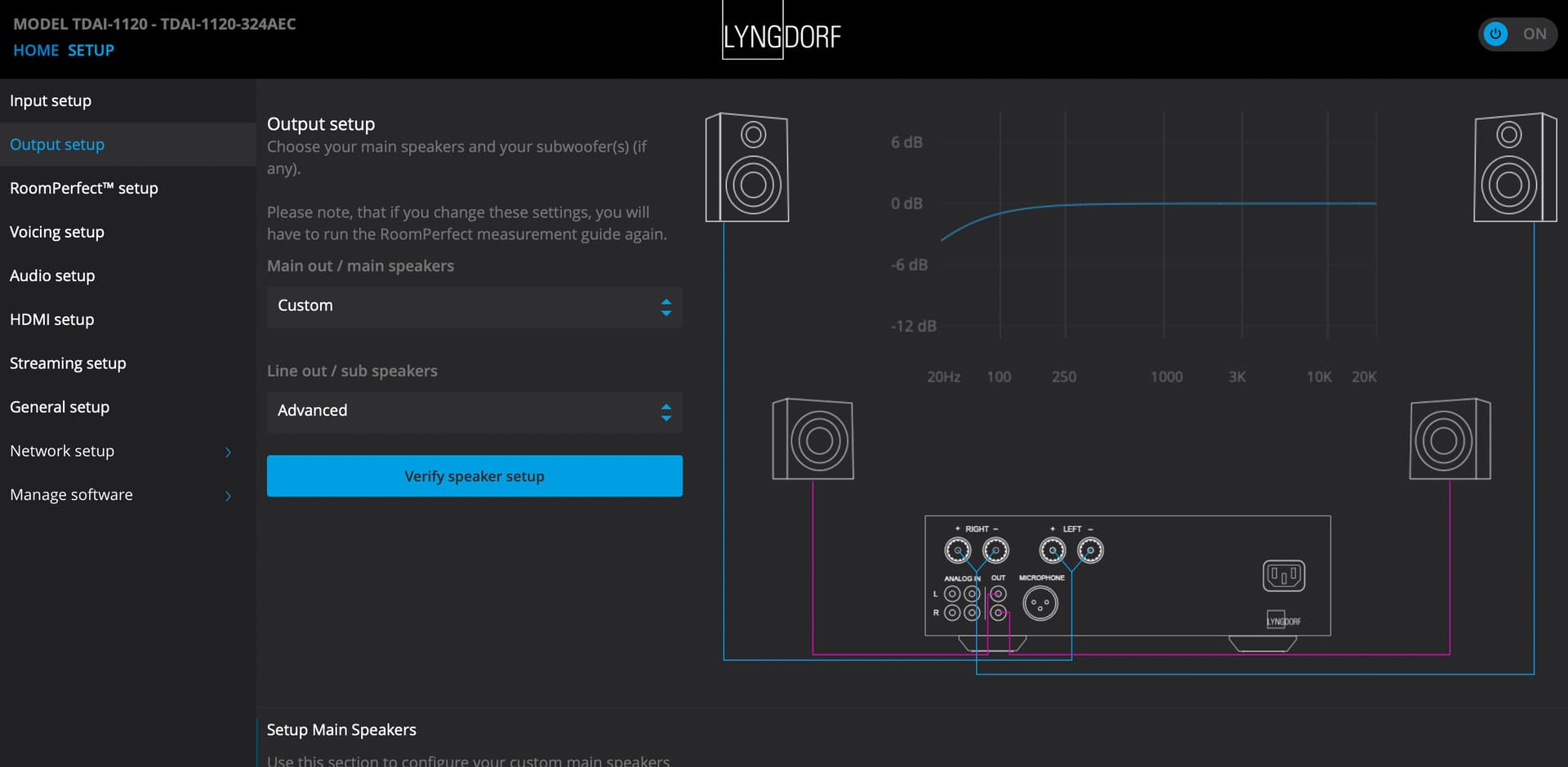Image resolution: width=1568 pixels, height=767 pixels.
Task: Click the power inlet socket icon
Action: point(1284,576)
